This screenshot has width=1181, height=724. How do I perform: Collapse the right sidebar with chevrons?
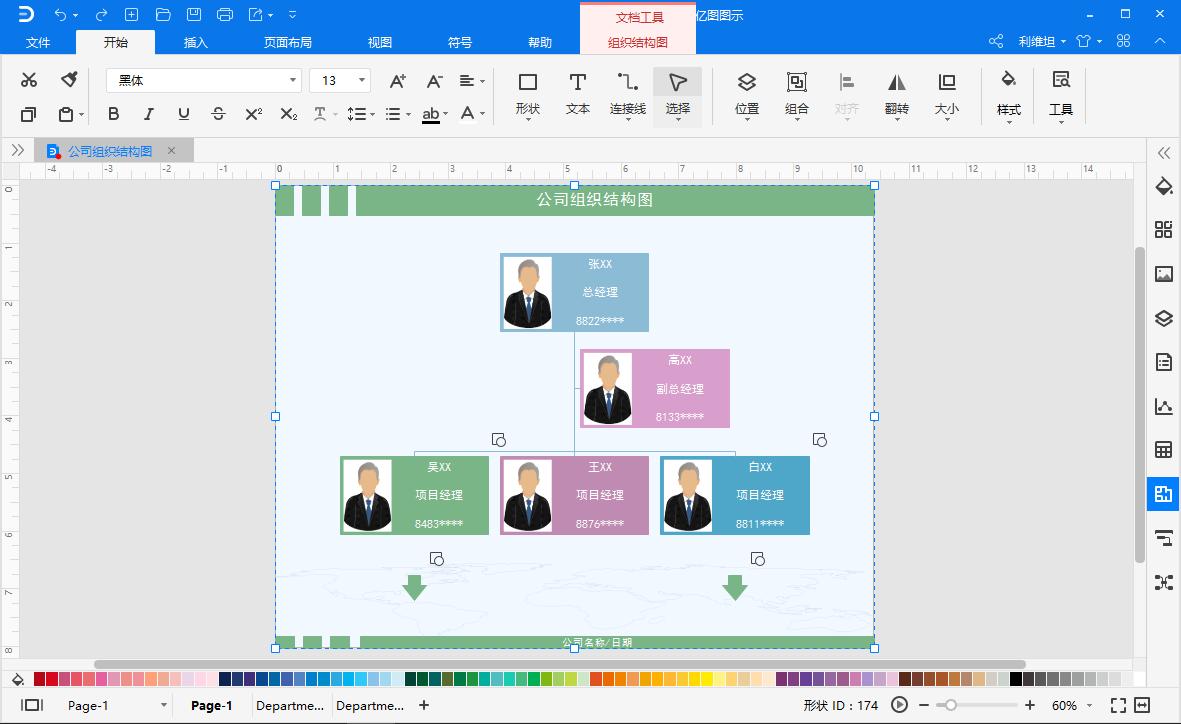[x=1164, y=153]
